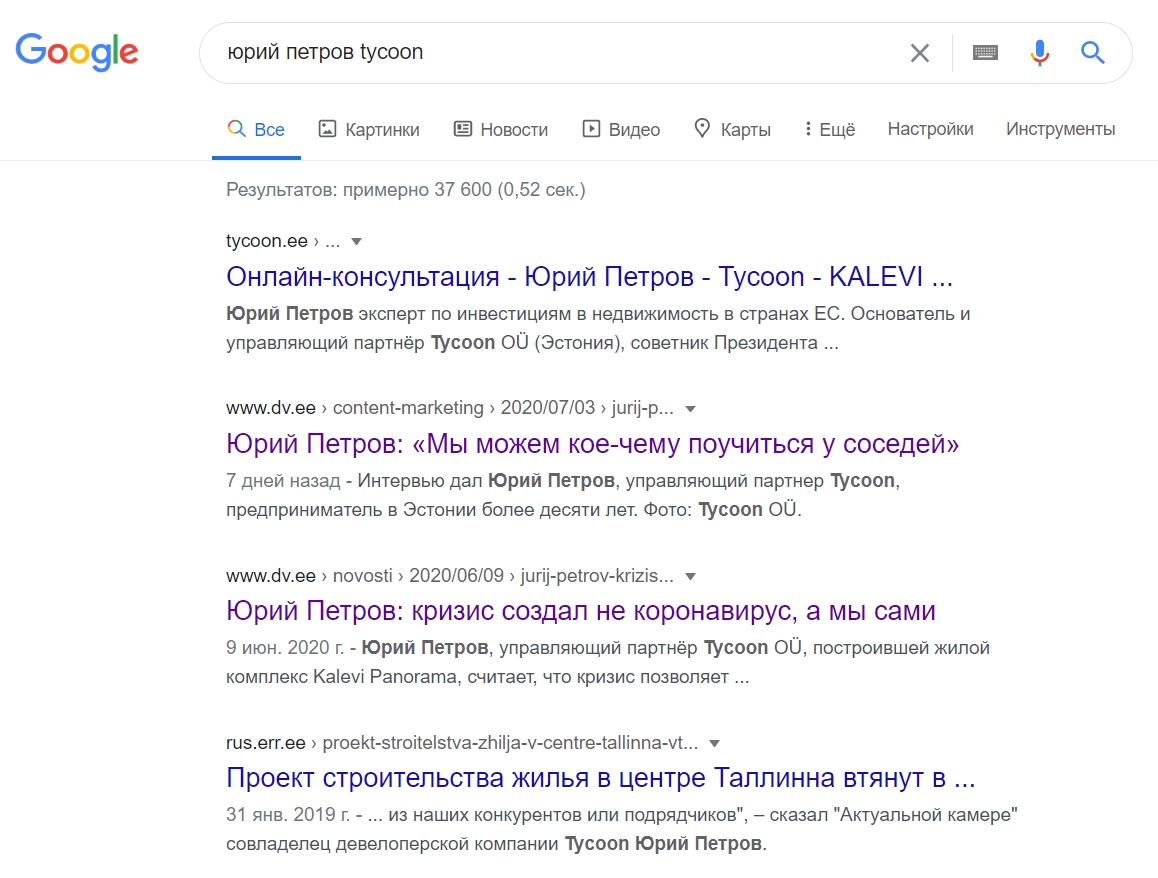The height and width of the screenshot is (878, 1158).
Task: Open Настройки search settings
Action: [930, 129]
